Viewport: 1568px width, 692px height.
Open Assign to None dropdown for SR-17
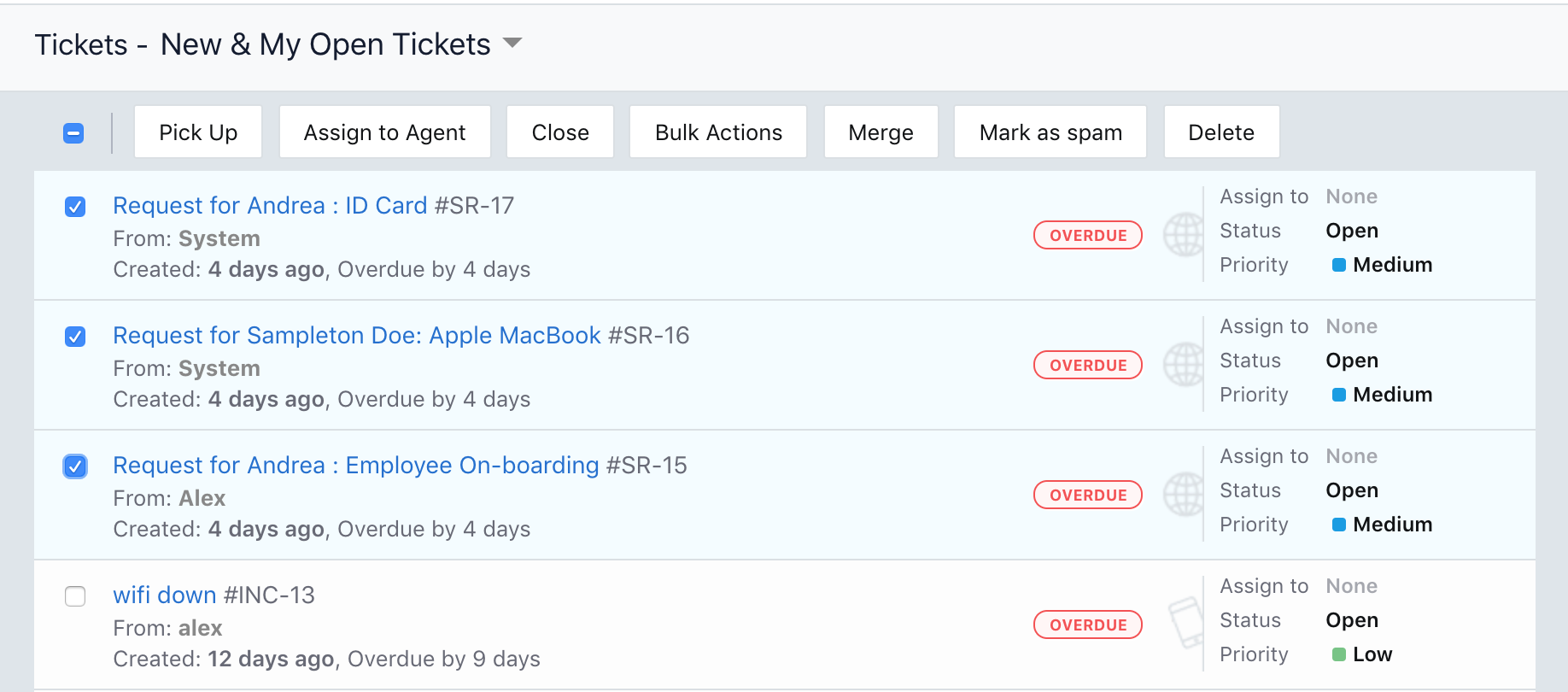[x=1351, y=196]
